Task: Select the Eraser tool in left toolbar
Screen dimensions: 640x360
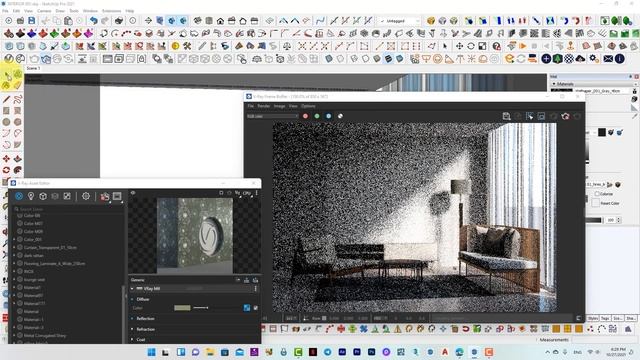Action: [x=18, y=85]
